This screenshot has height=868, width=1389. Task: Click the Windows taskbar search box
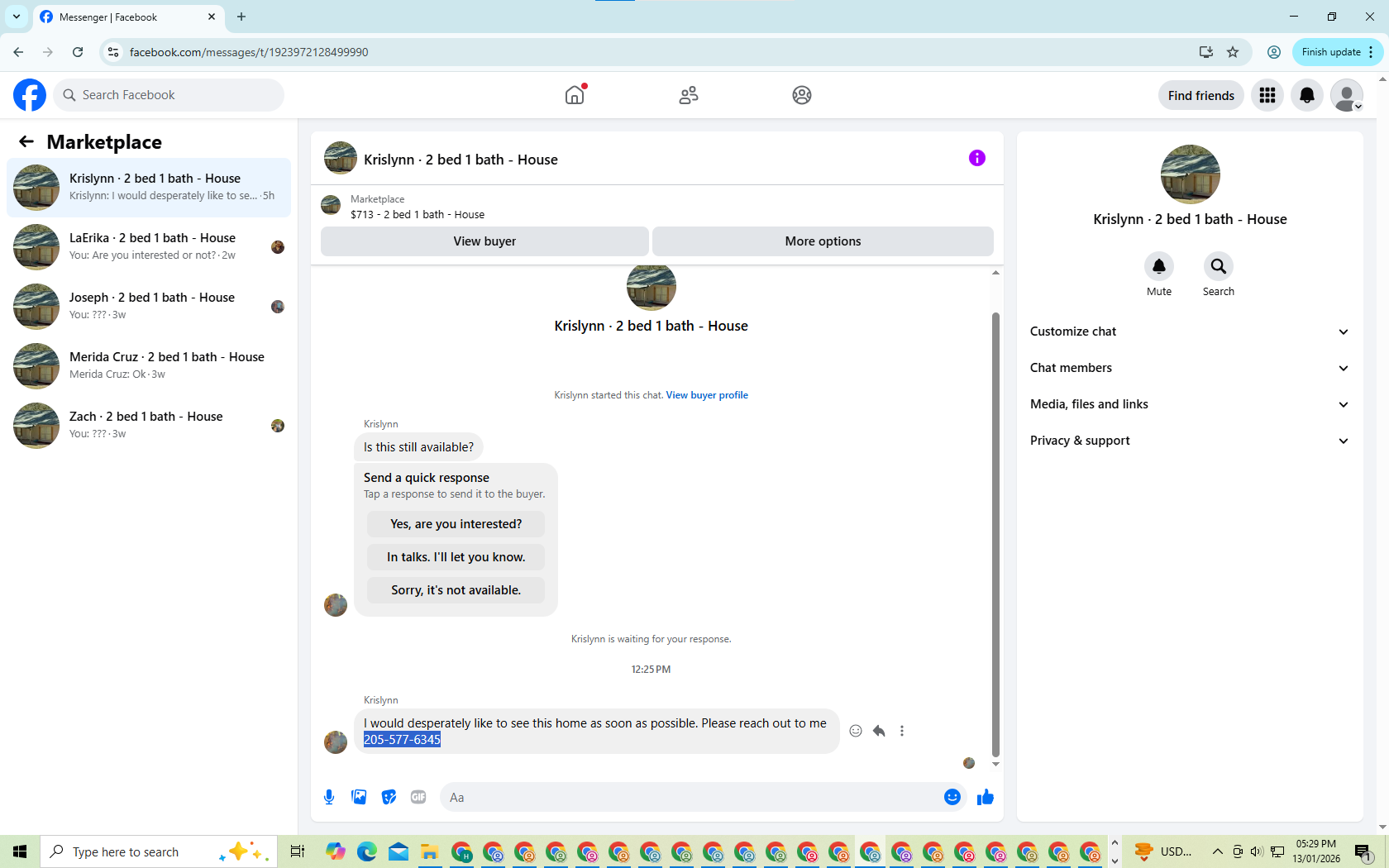tap(159, 851)
